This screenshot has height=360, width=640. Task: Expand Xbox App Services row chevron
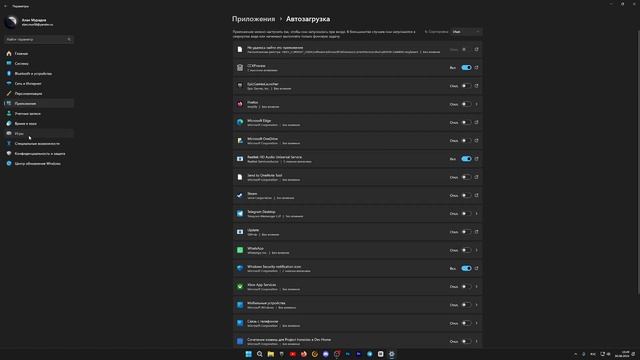476,287
